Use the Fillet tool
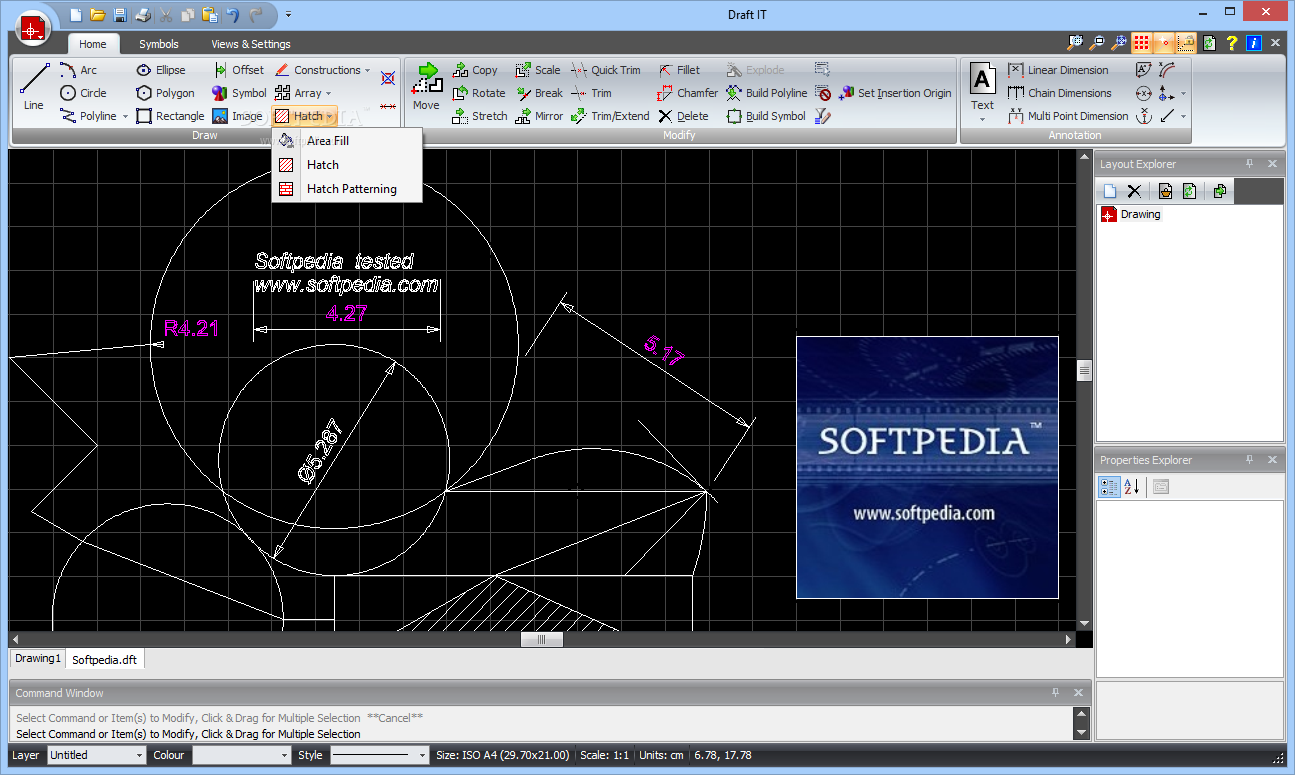Image resolution: width=1295 pixels, height=775 pixels. (679, 70)
